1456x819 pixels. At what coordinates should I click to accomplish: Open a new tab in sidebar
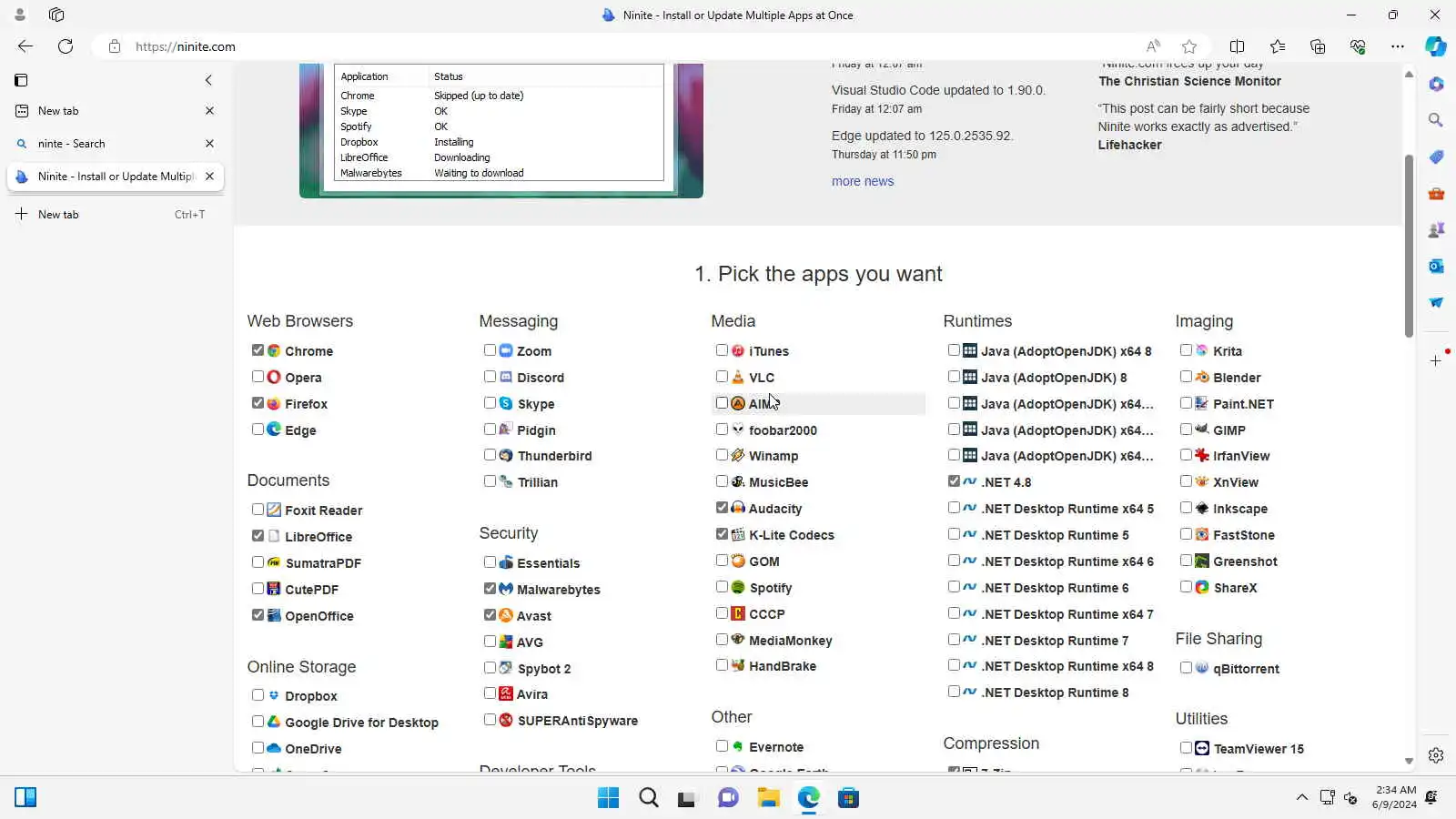pos(116,215)
